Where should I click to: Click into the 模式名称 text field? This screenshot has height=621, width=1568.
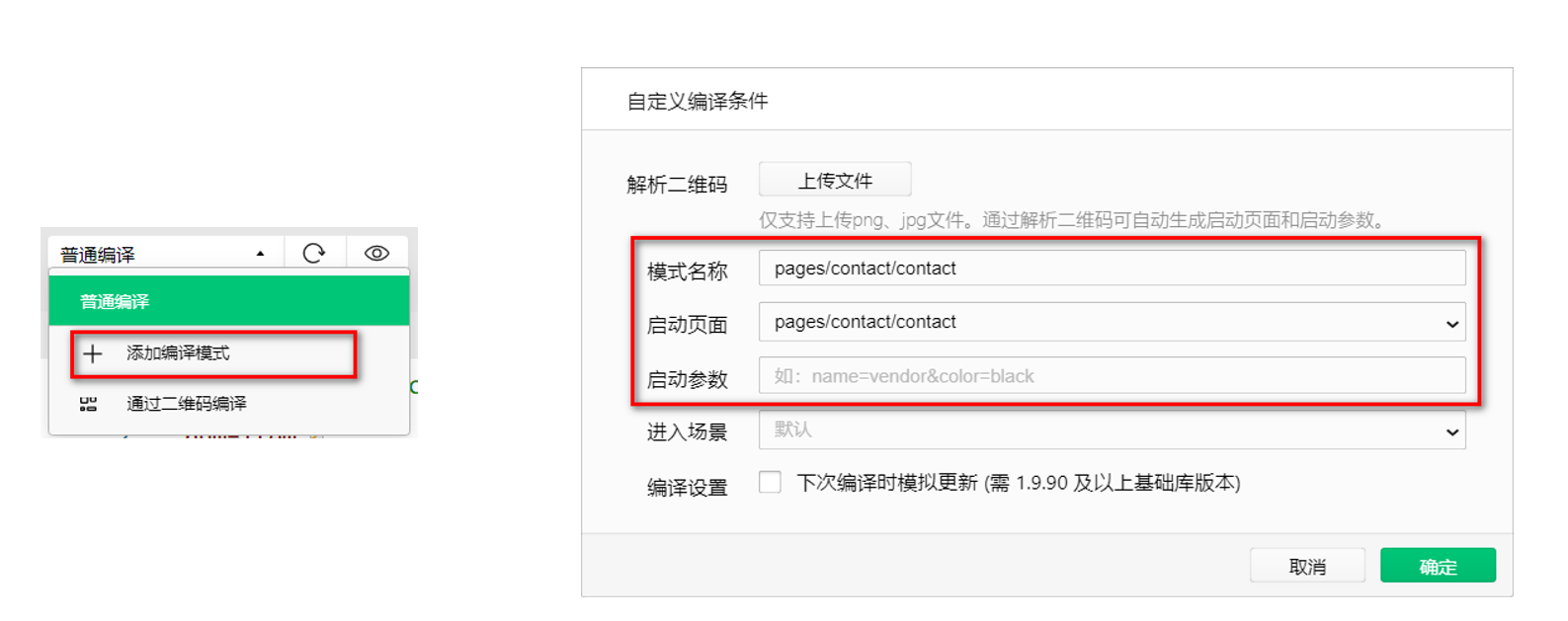[1111, 269]
